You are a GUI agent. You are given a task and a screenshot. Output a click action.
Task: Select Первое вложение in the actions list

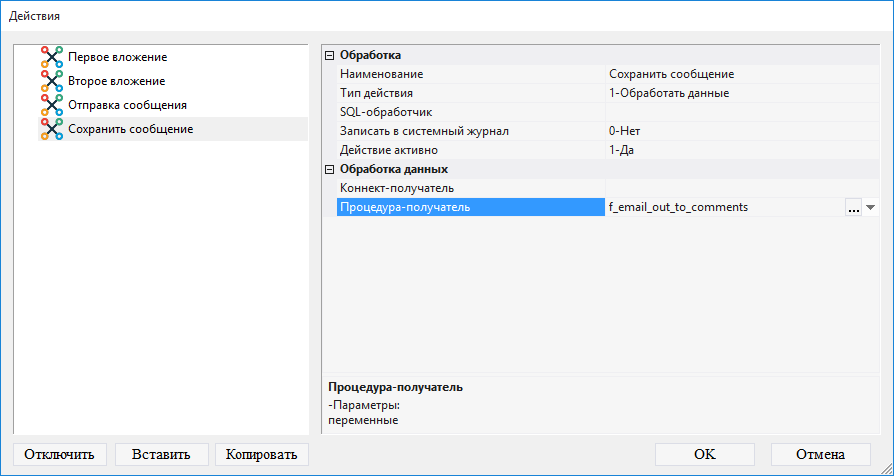117,57
